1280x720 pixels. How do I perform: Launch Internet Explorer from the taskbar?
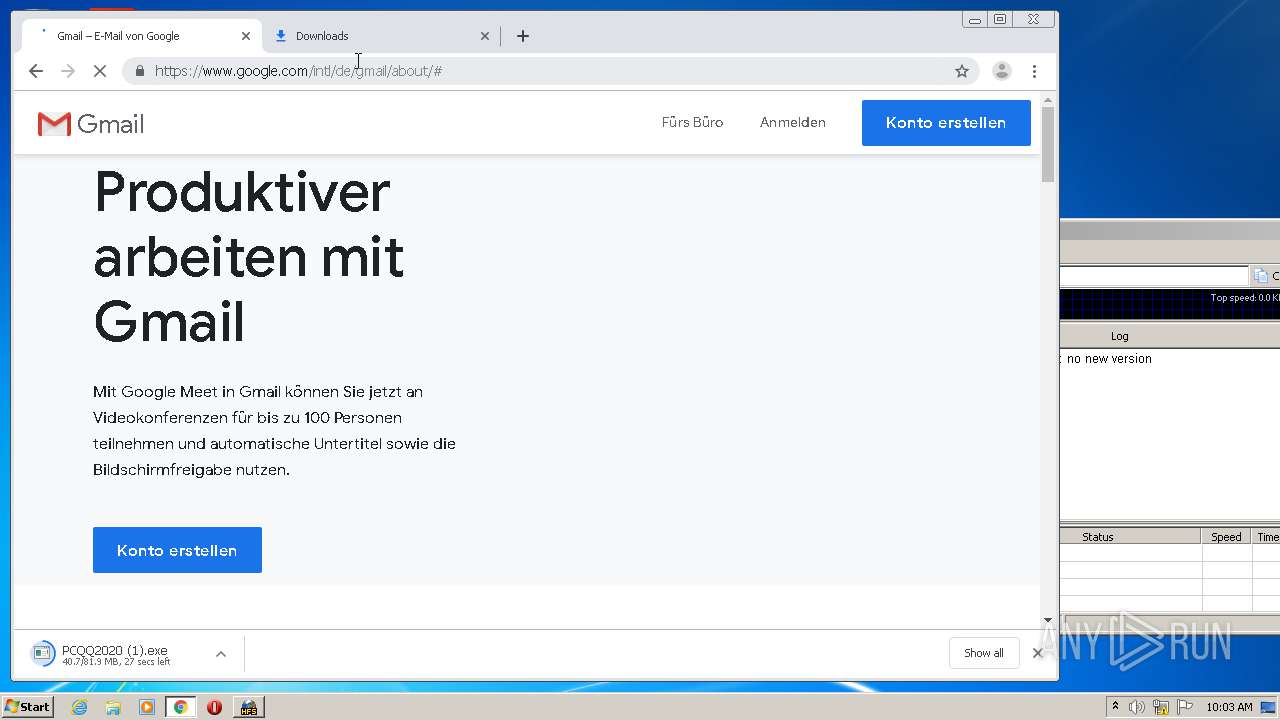tap(79, 707)
